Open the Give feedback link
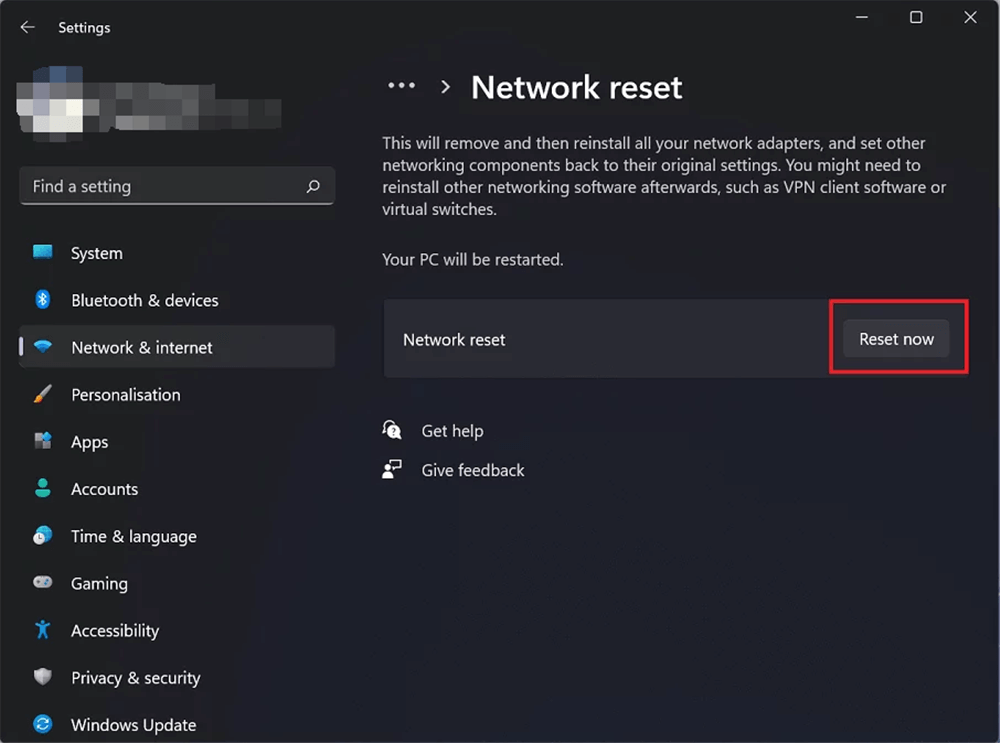Image resolution: width=1000 pixels, height=743 pixels. [472, 470]
